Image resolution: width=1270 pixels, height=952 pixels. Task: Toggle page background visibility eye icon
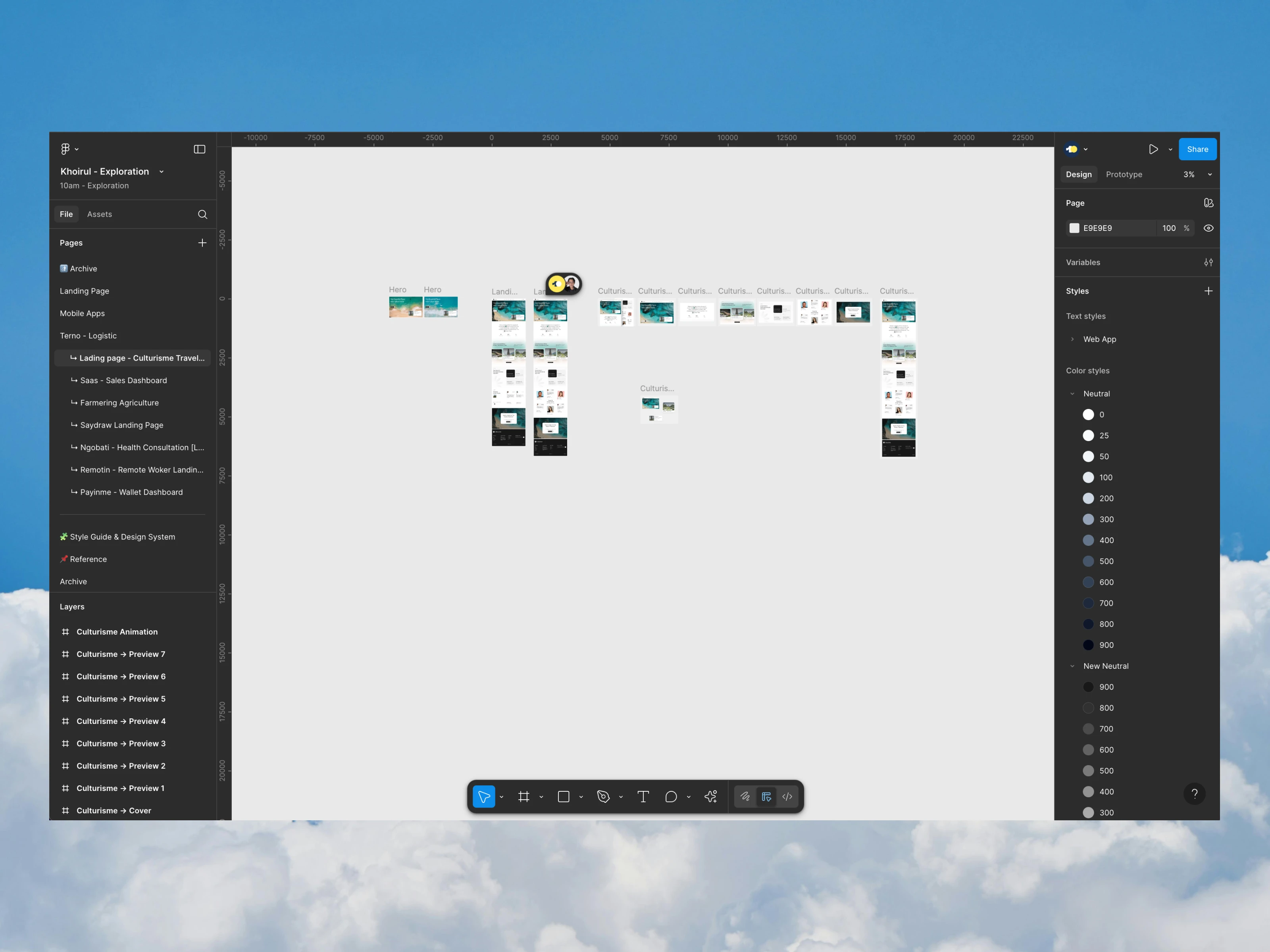[1208, 228]
